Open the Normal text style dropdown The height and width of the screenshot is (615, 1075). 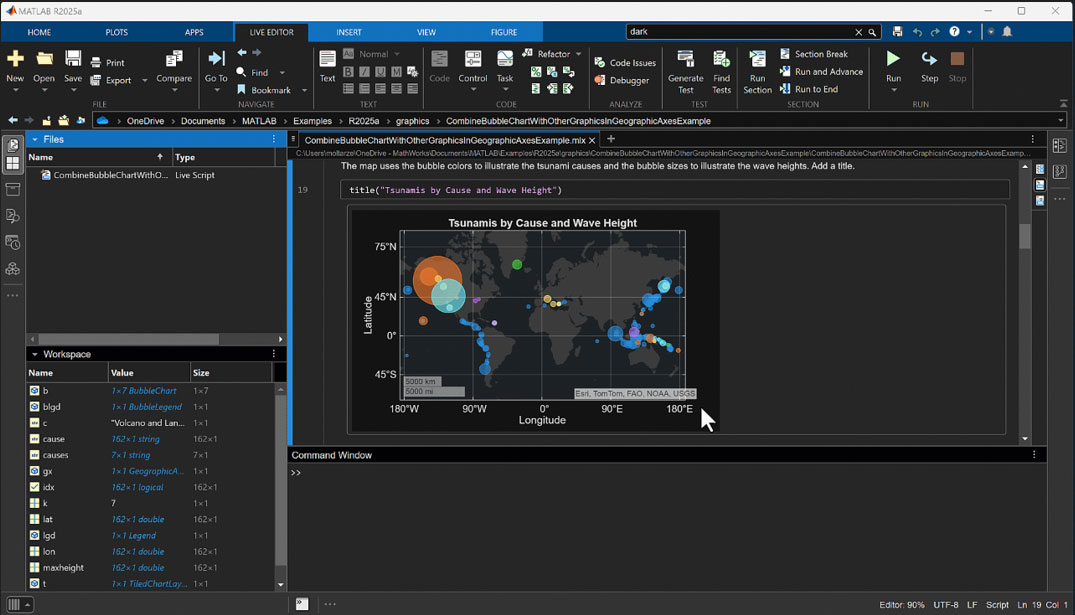pos(397,54)
